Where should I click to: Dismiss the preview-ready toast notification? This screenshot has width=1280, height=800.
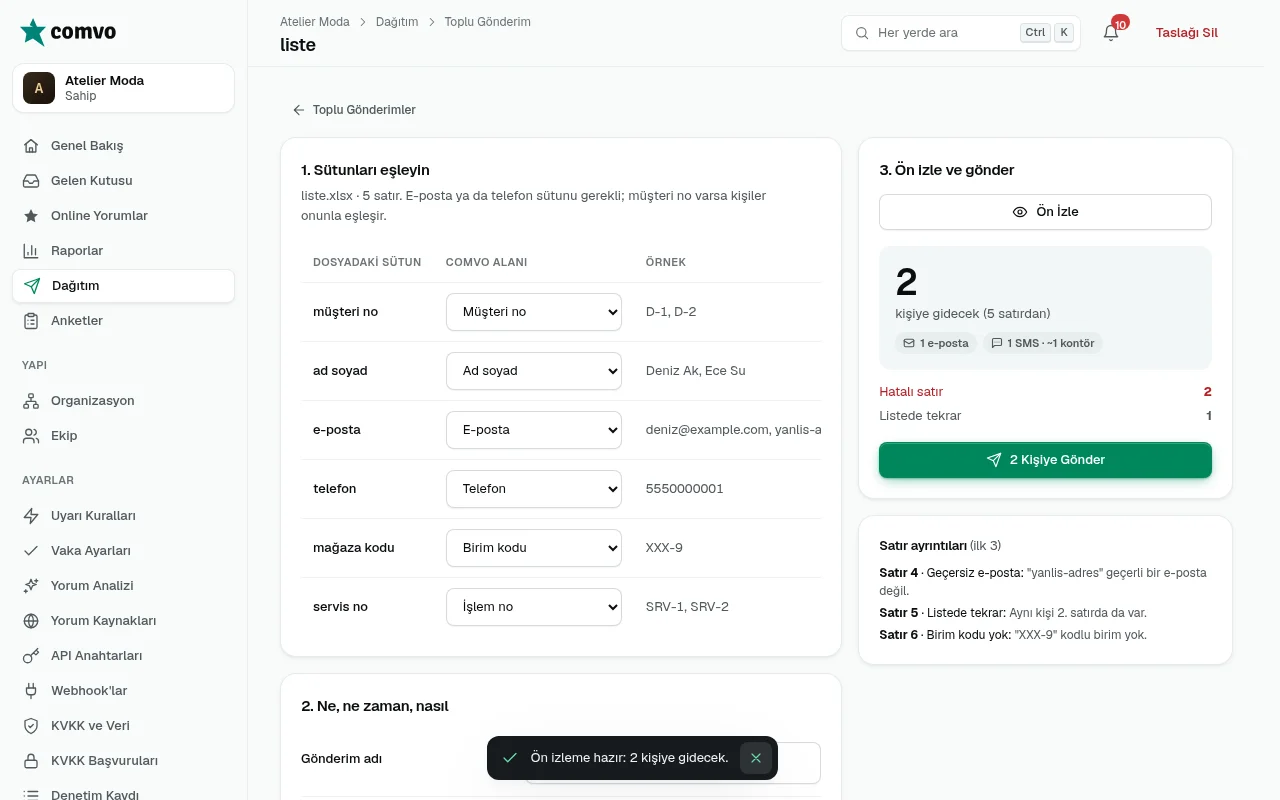click(x=756, y=758)
